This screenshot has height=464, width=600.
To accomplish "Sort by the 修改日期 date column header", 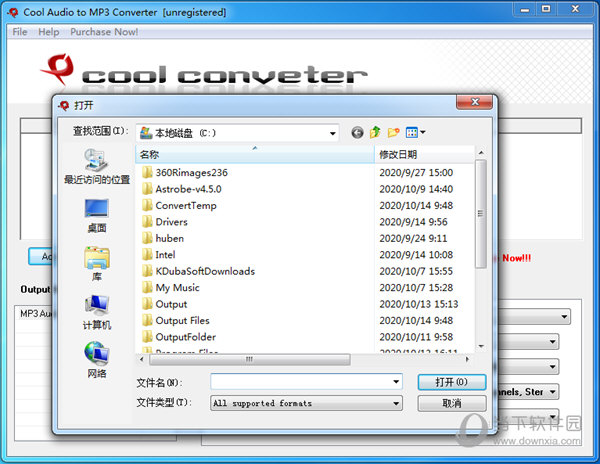I will pos(424,155).
